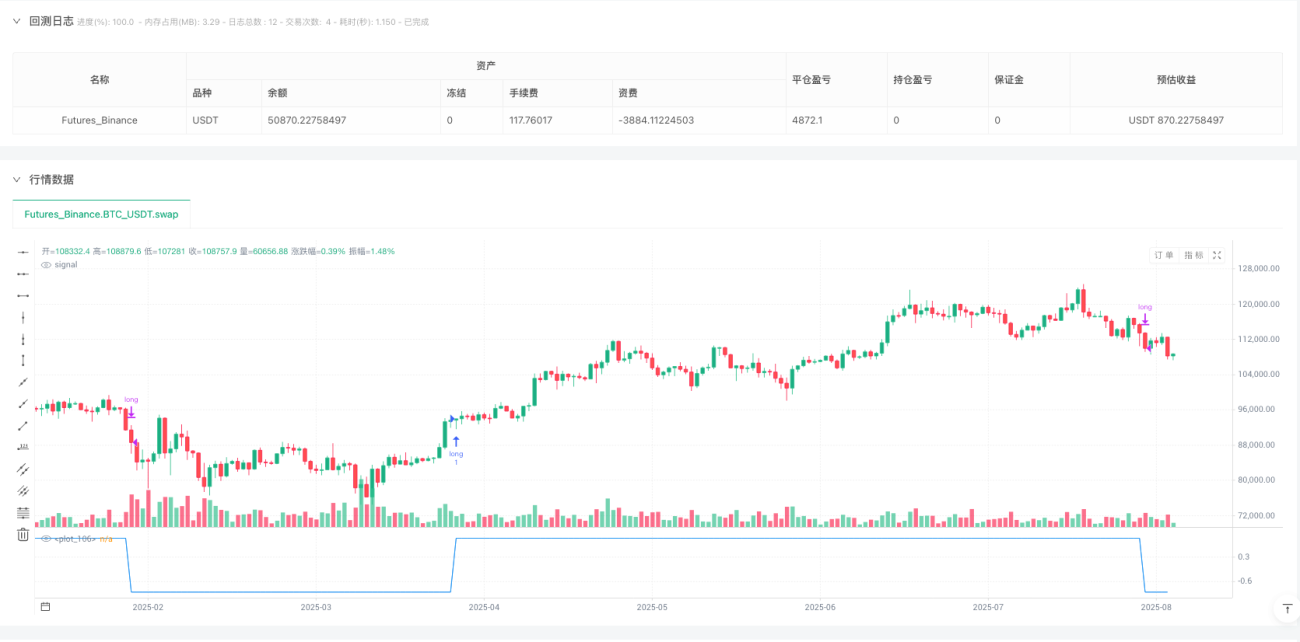The height and width of the screenshot is (642, 1300).
Task: Click the Futures_Binance row name cell
Action: point(99,120)
